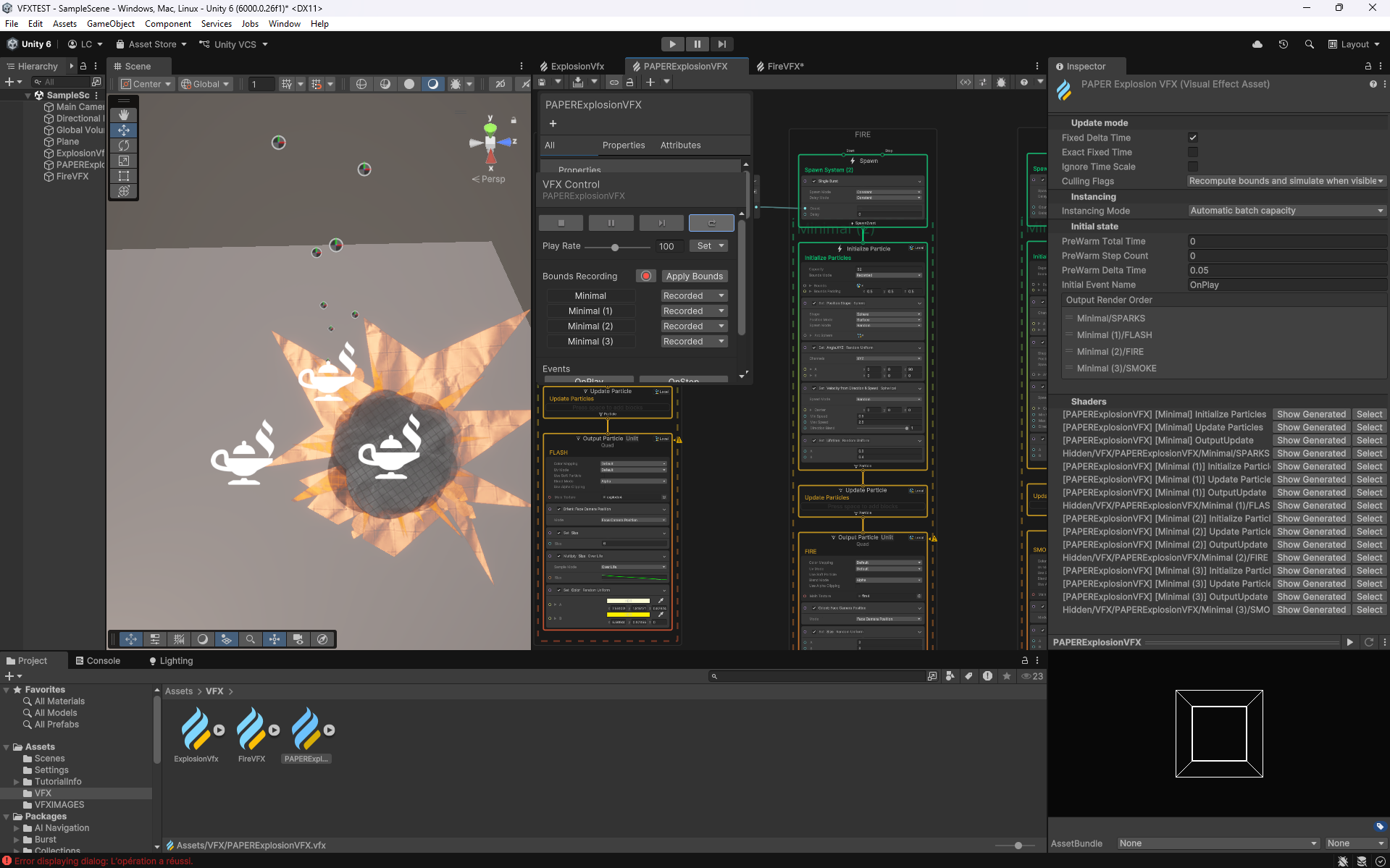
Task: Open the Culling Flags dropdown
Action: tap(1286, 181)
